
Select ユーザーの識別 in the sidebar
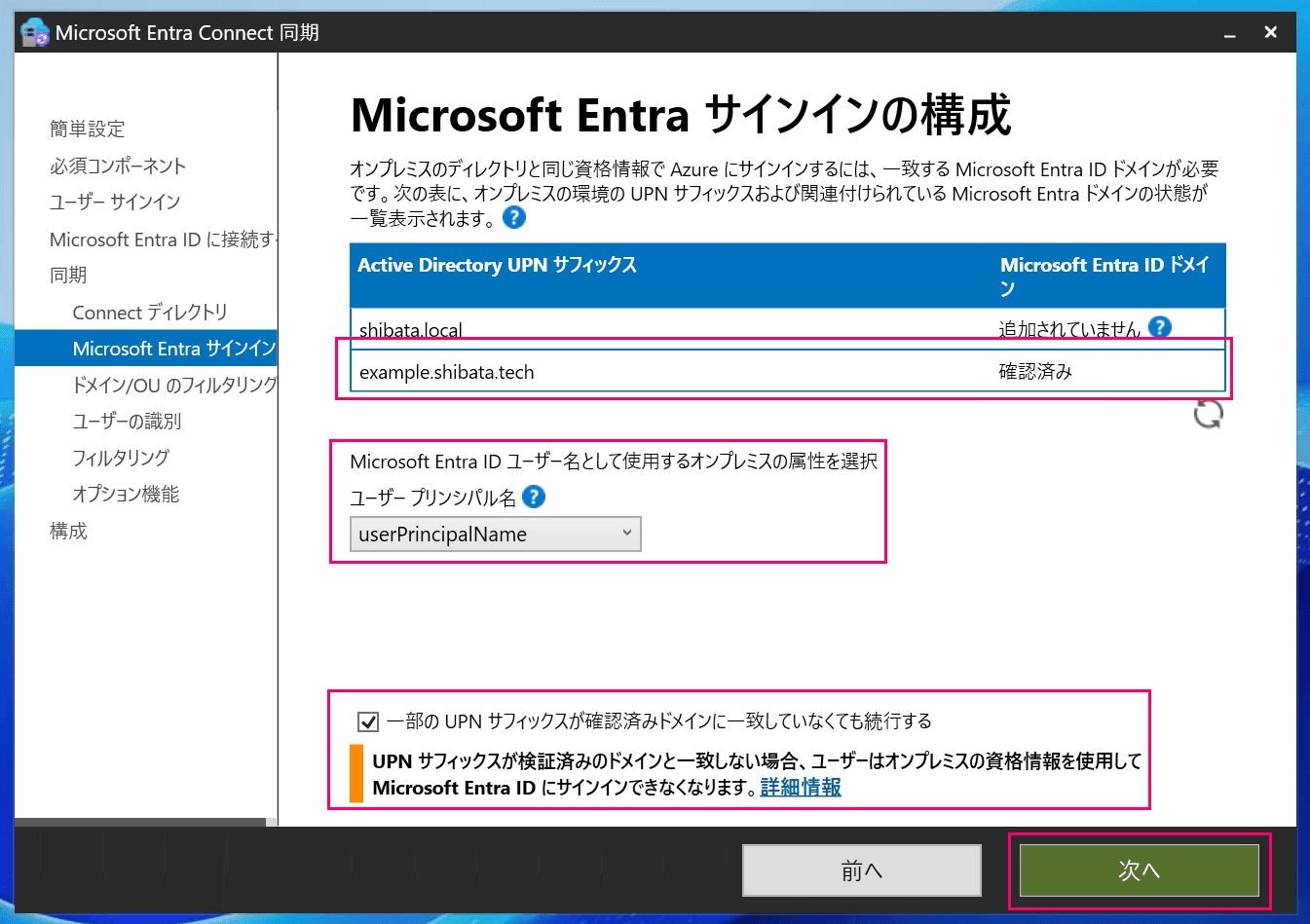127,421
